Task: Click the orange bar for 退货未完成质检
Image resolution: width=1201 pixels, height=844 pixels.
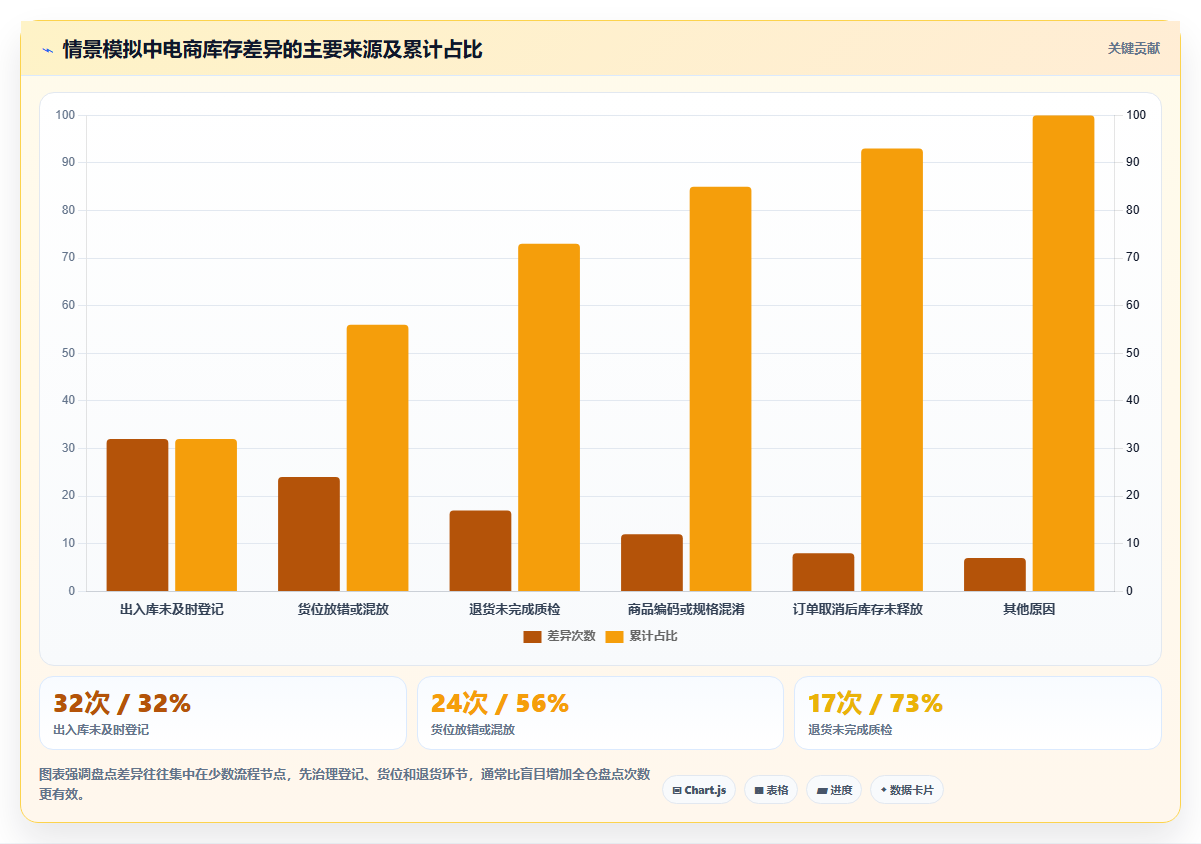Action: click(549, 417)
